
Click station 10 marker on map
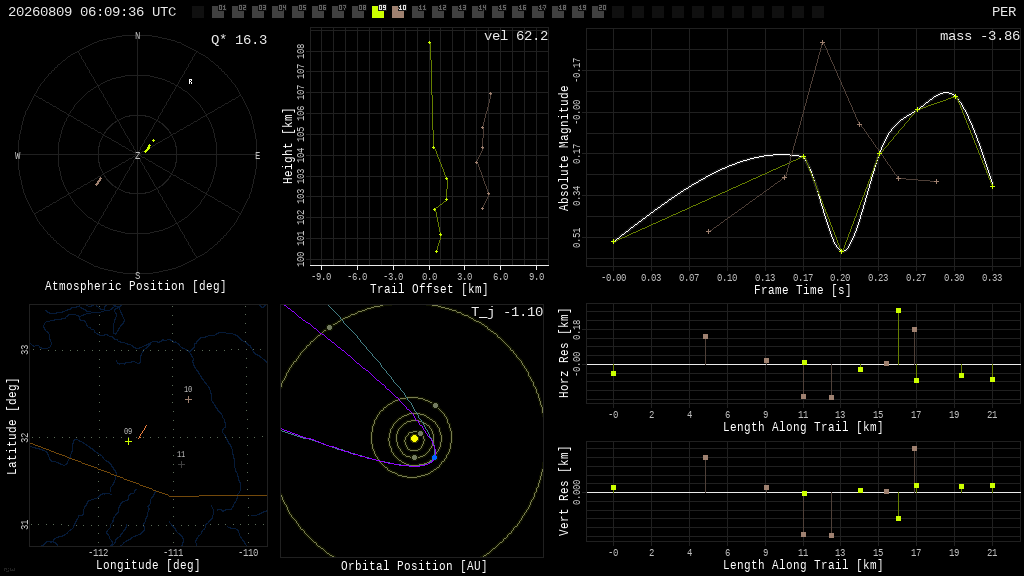[x=189, y=399]
